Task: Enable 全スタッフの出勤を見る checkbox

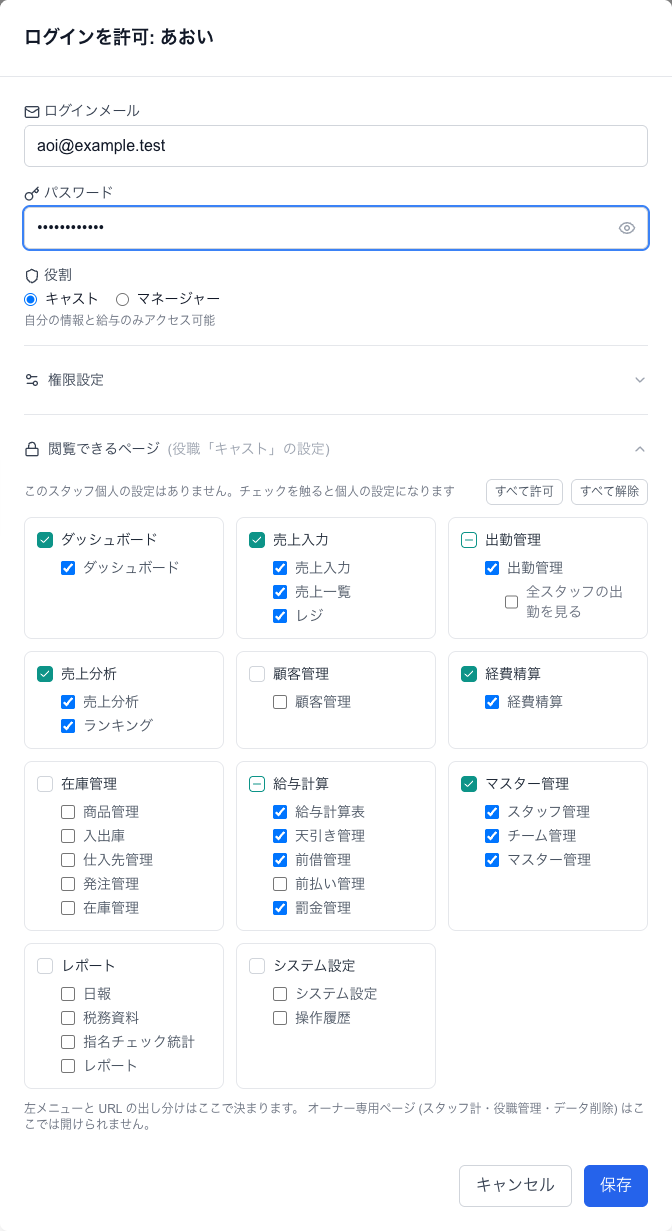Action: [x=512, y=602]
